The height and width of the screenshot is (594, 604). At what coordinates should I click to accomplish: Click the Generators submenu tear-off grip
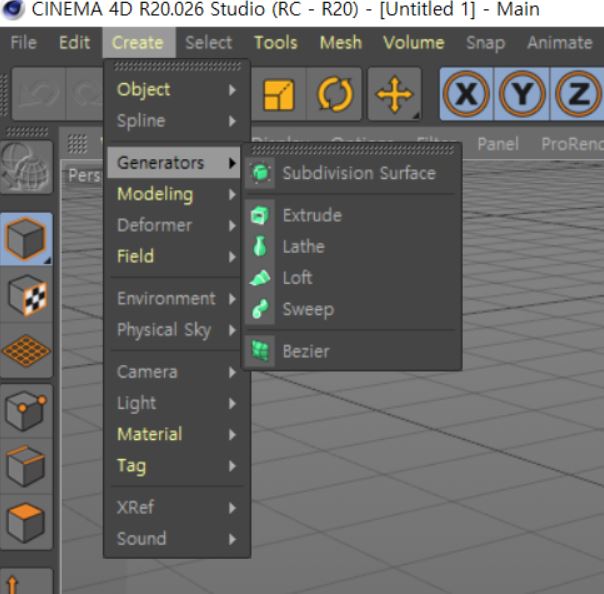point(352,150)
